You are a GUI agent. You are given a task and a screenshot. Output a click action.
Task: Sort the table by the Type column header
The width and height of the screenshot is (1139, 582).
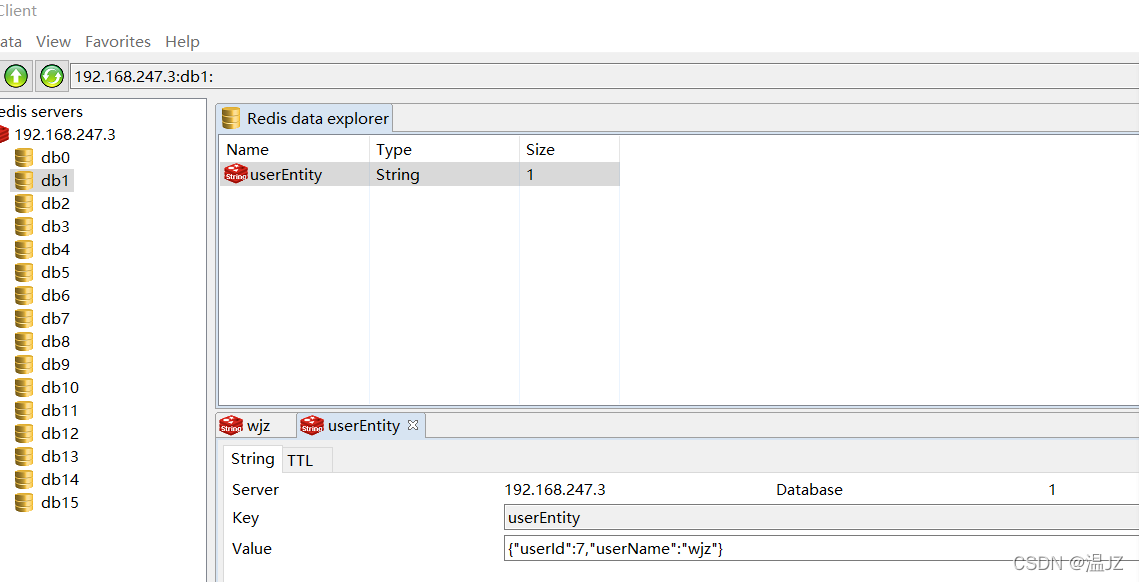pyautogui.click(x=445, y=150)
